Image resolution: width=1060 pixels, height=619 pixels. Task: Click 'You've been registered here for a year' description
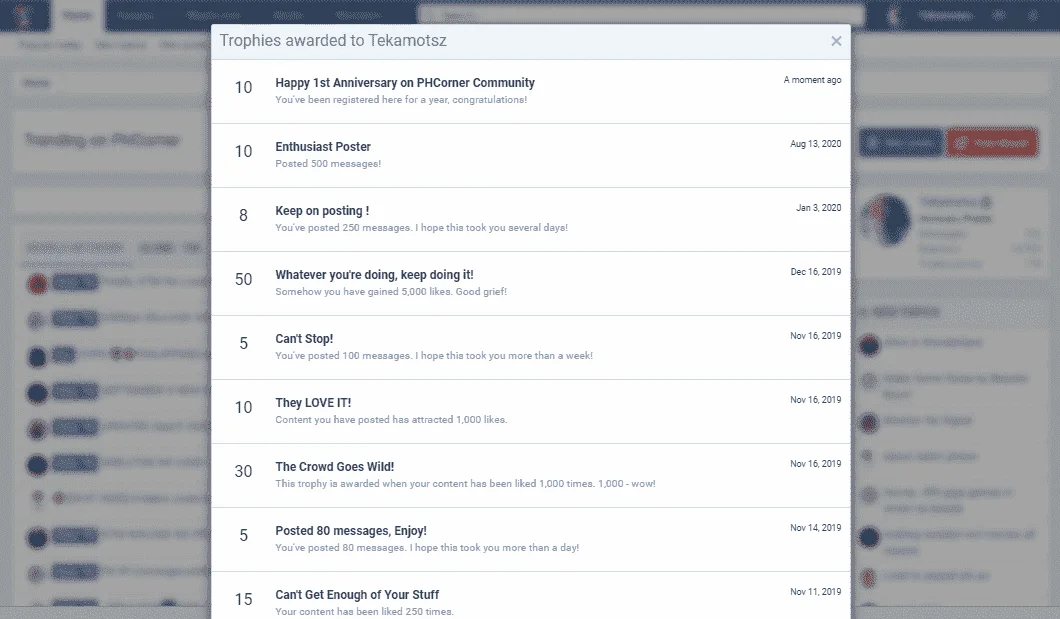(401, 99)
